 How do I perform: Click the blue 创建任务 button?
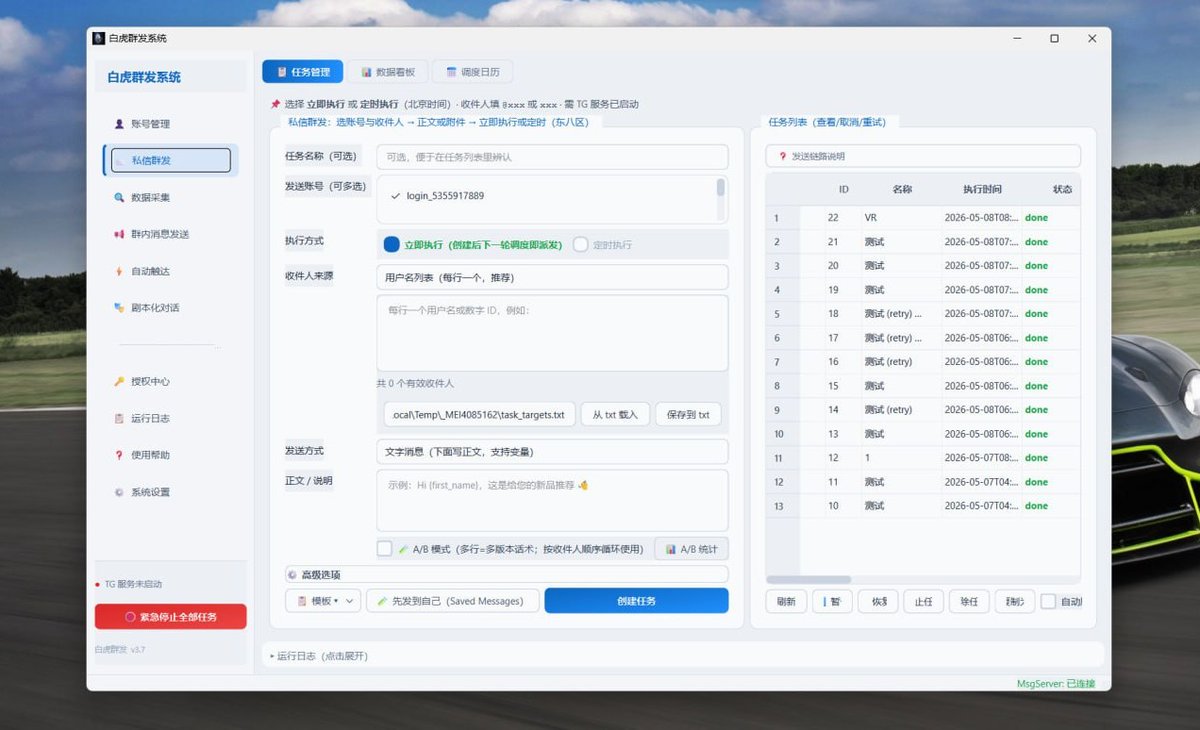(637, 601)
